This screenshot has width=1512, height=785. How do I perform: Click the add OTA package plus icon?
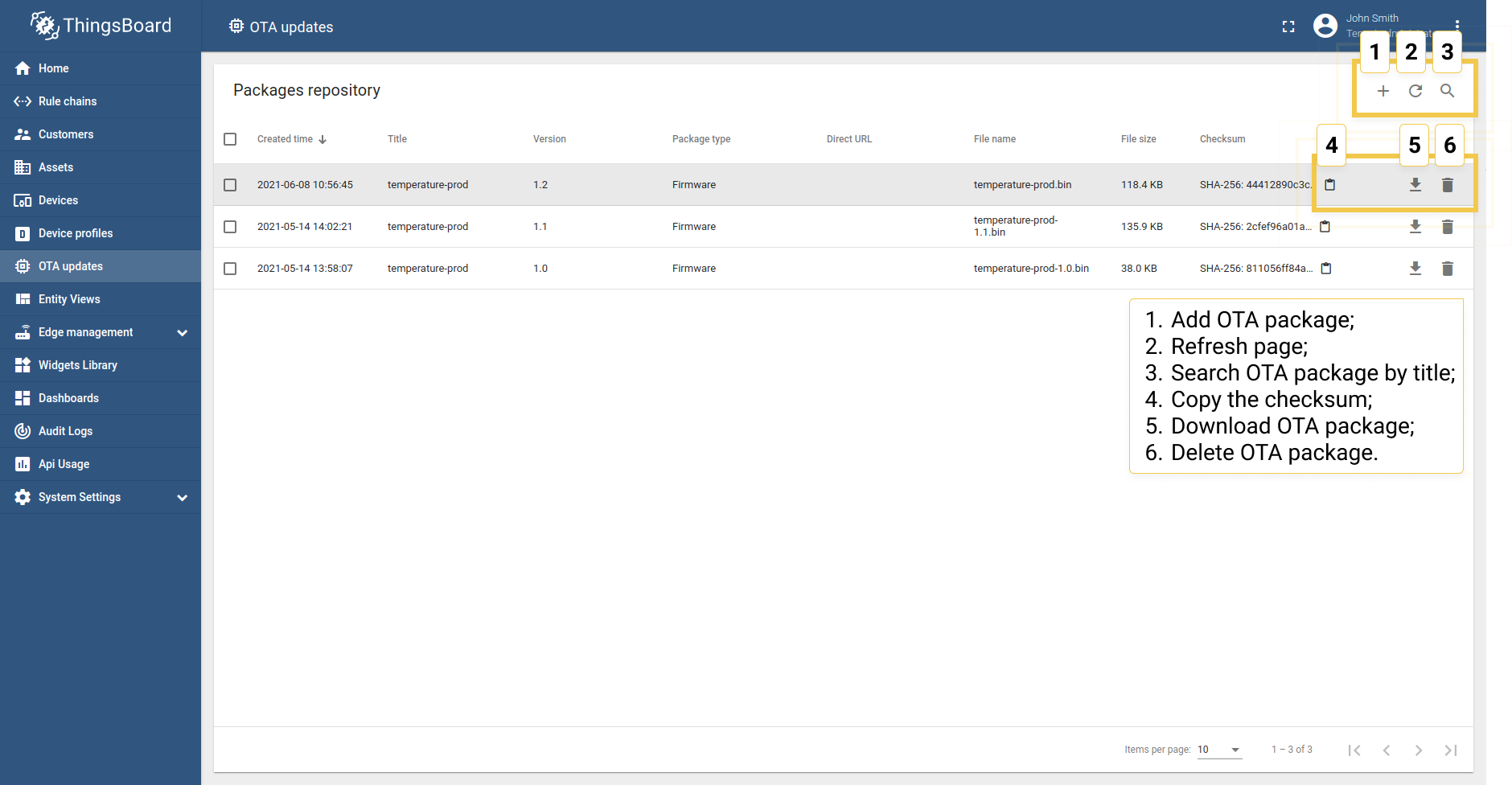point(1383,91)
